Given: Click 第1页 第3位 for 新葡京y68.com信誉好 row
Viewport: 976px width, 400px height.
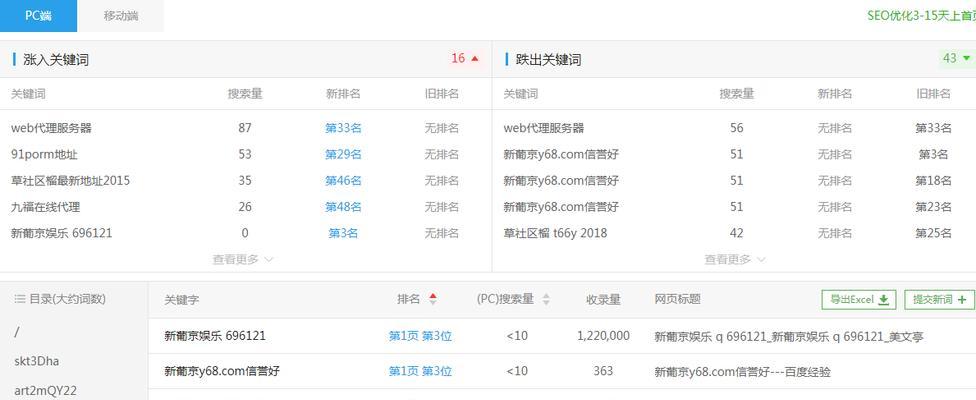Looking at the screenshot, I should (420, 371).
